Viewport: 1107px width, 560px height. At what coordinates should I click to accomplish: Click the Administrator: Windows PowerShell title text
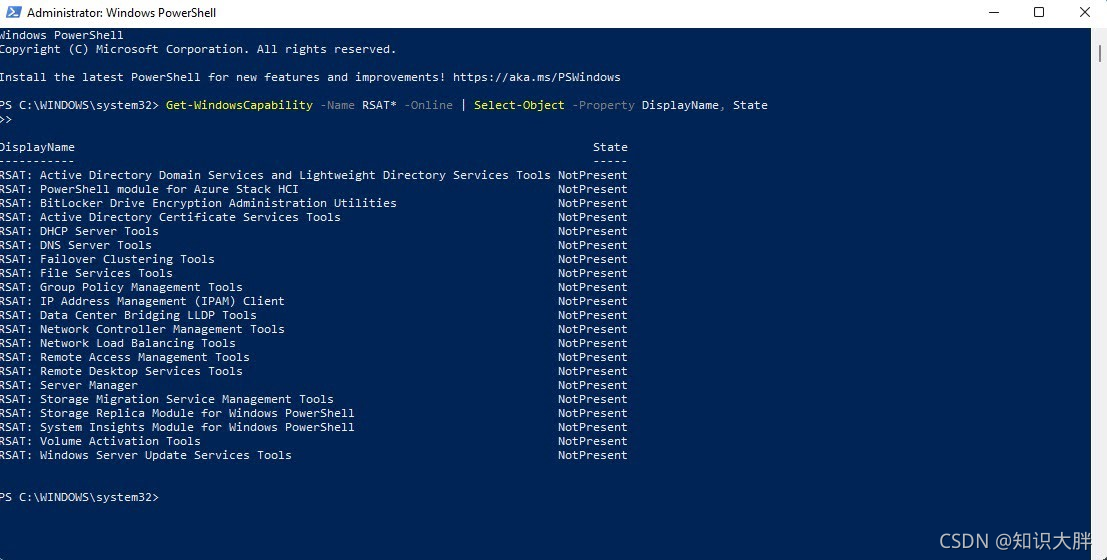121,13
